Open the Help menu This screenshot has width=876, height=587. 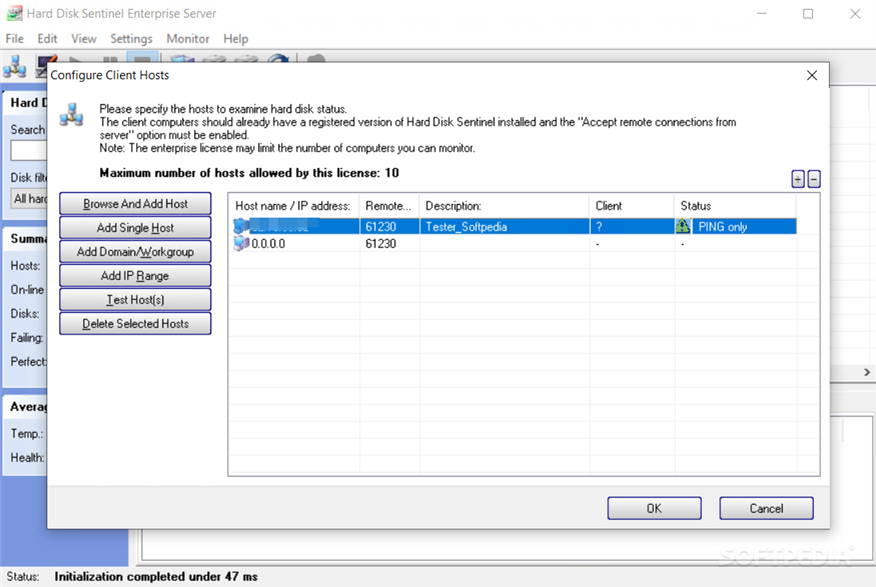[236, 39]
